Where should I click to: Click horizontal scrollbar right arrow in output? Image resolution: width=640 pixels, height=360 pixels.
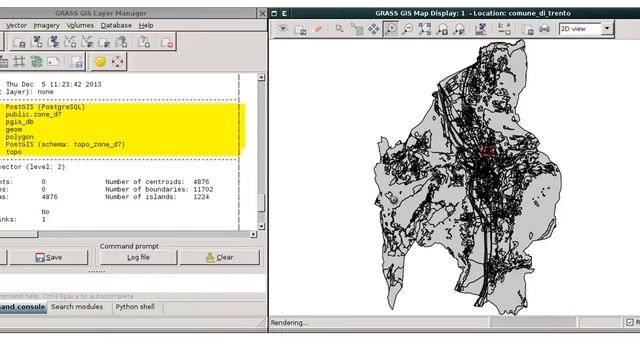[x=253, y=234]
